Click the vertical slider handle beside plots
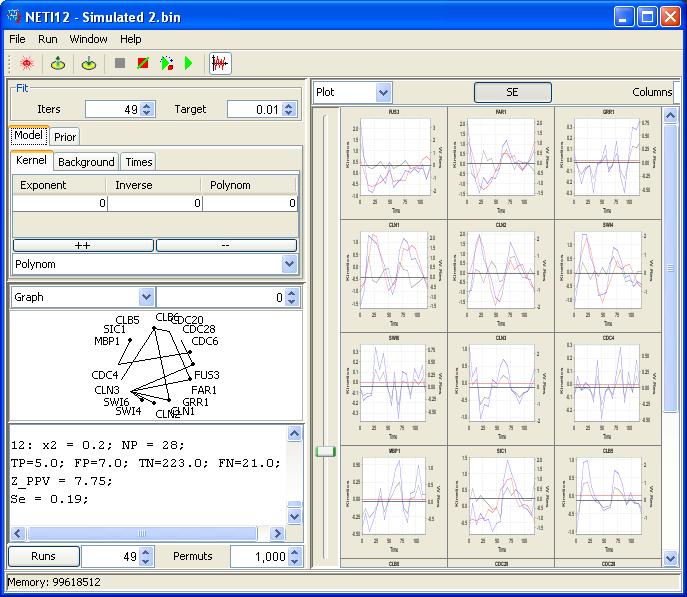The image size is (687, 597). 326,452
